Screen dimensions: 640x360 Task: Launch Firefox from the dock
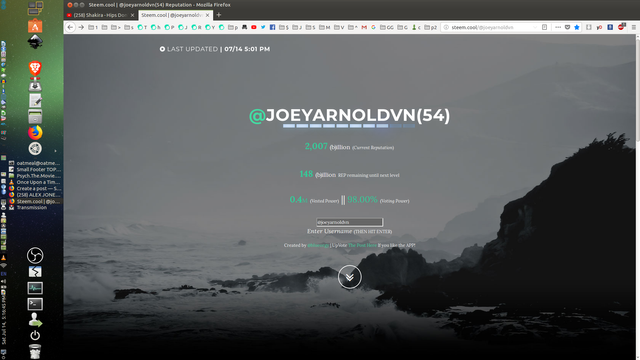pos(35,132)
